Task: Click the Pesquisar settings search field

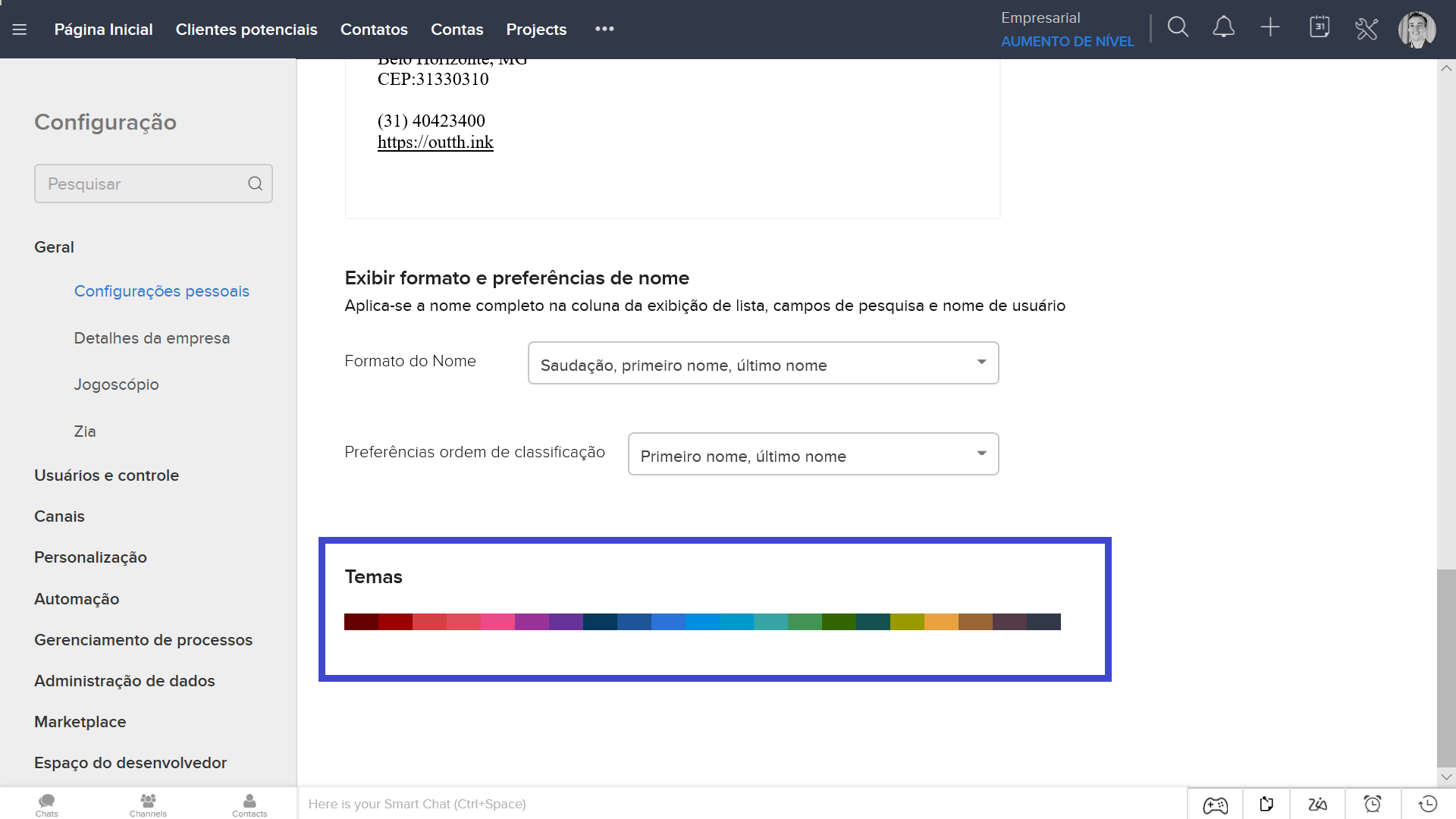Action: point(144,184)
